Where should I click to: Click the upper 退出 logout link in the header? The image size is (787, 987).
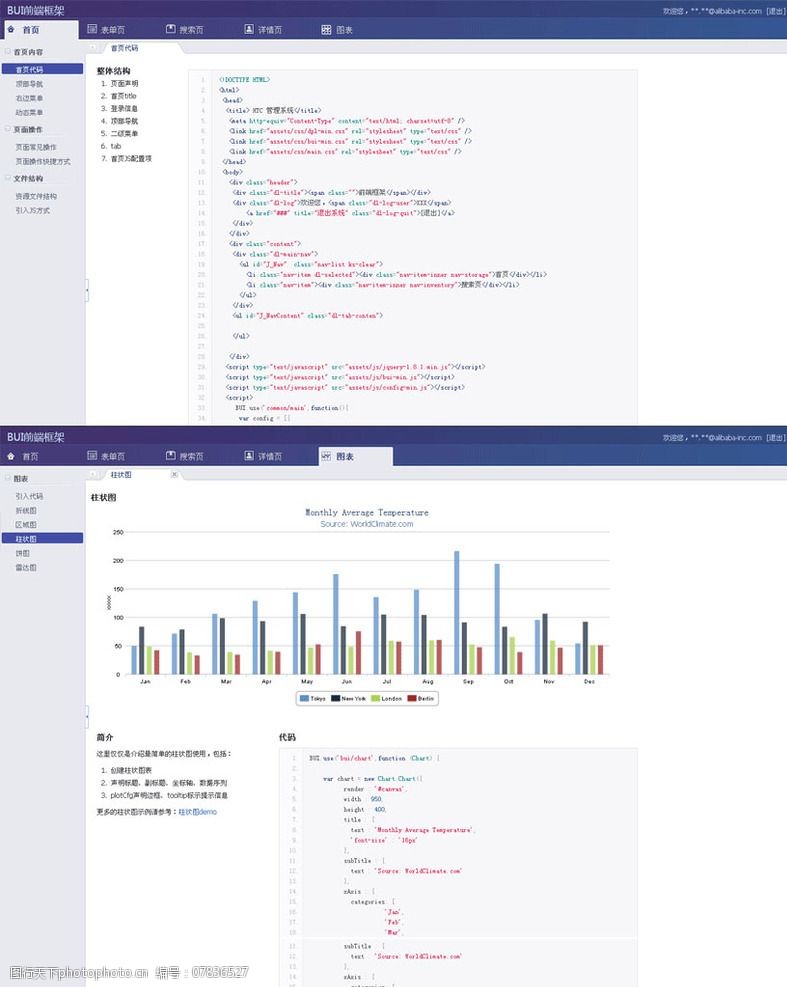[774, 11]
